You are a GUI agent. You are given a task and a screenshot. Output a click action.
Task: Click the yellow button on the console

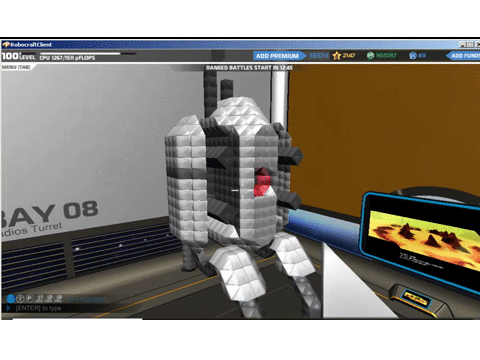pos(415,299)
